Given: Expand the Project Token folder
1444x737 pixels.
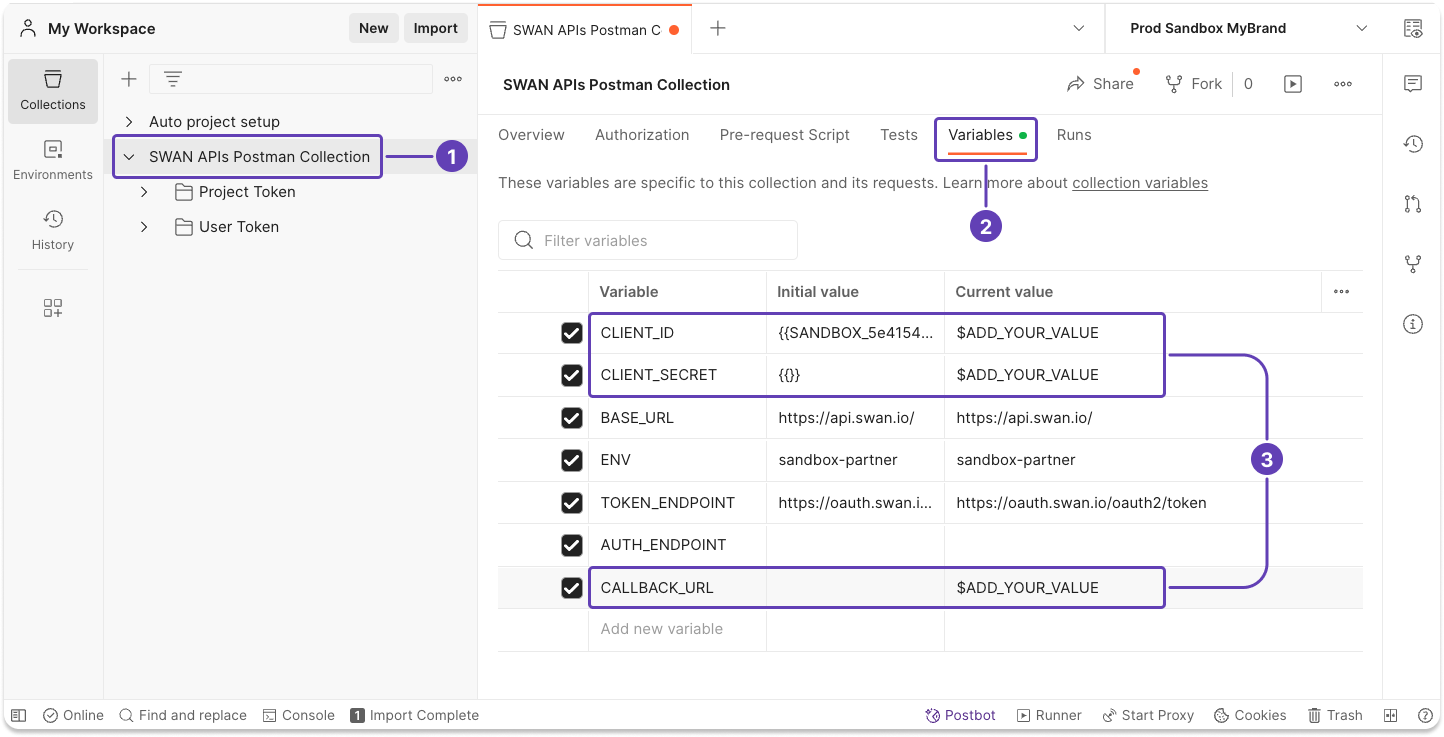Looking at the screenshot, I should click(x=144, y=192).
